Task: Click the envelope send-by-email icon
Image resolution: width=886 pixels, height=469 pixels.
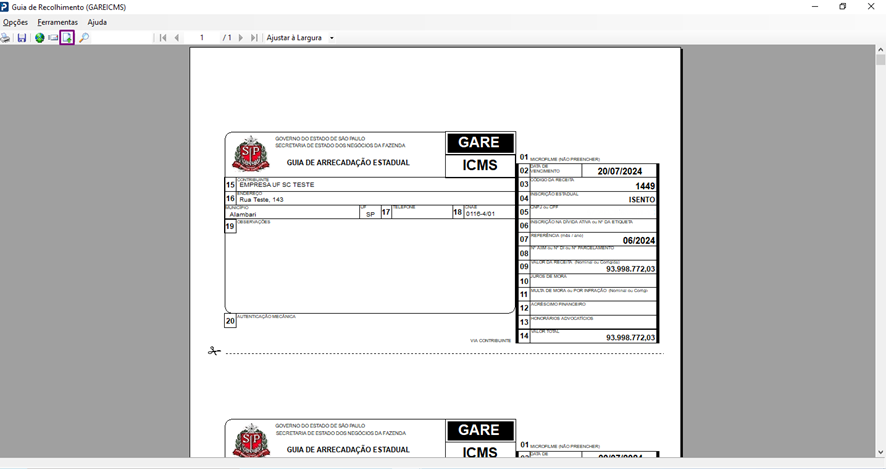Action: (53, 38)
